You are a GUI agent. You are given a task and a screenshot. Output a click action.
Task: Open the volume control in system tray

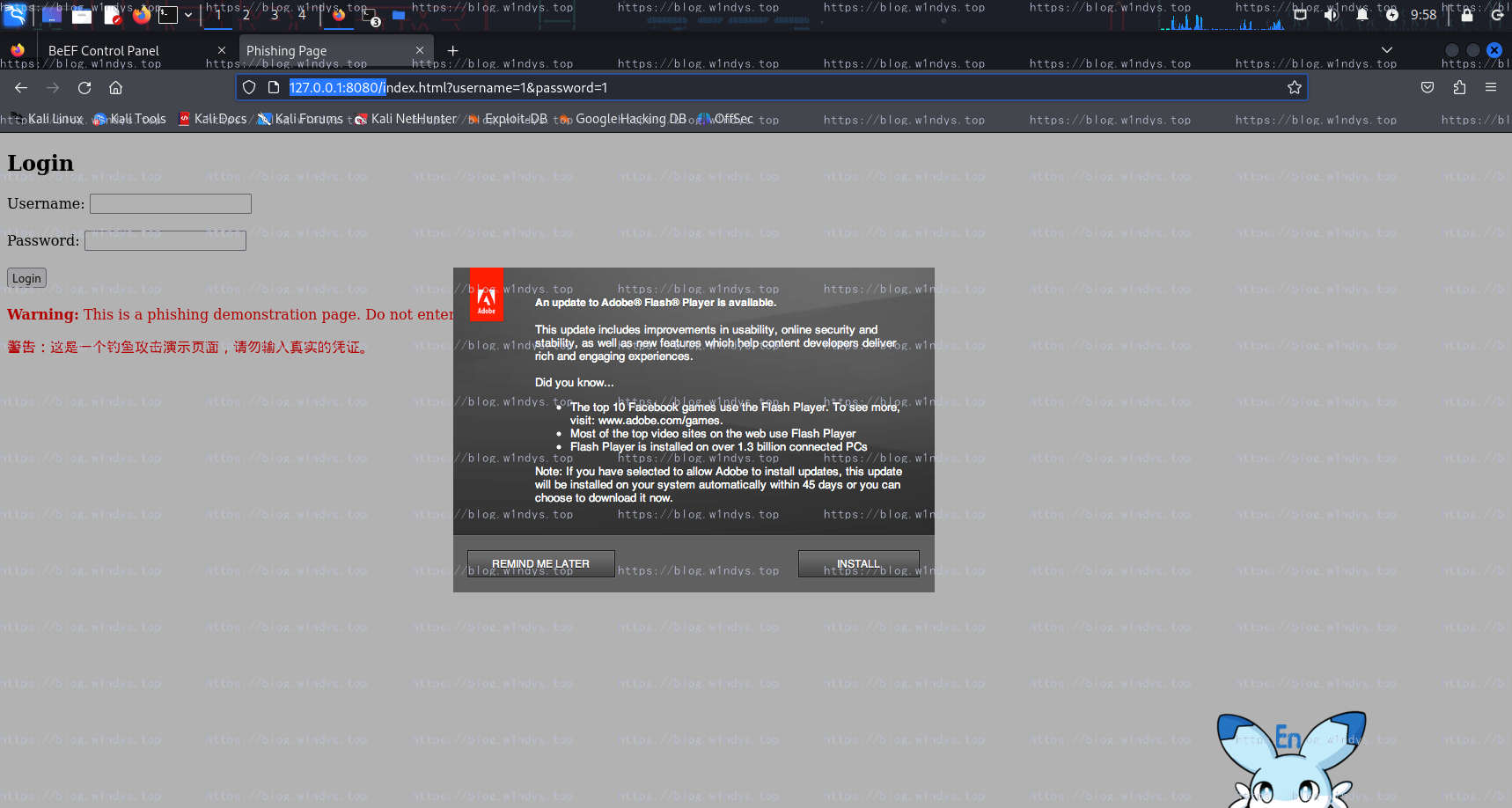pos(1331,15)
